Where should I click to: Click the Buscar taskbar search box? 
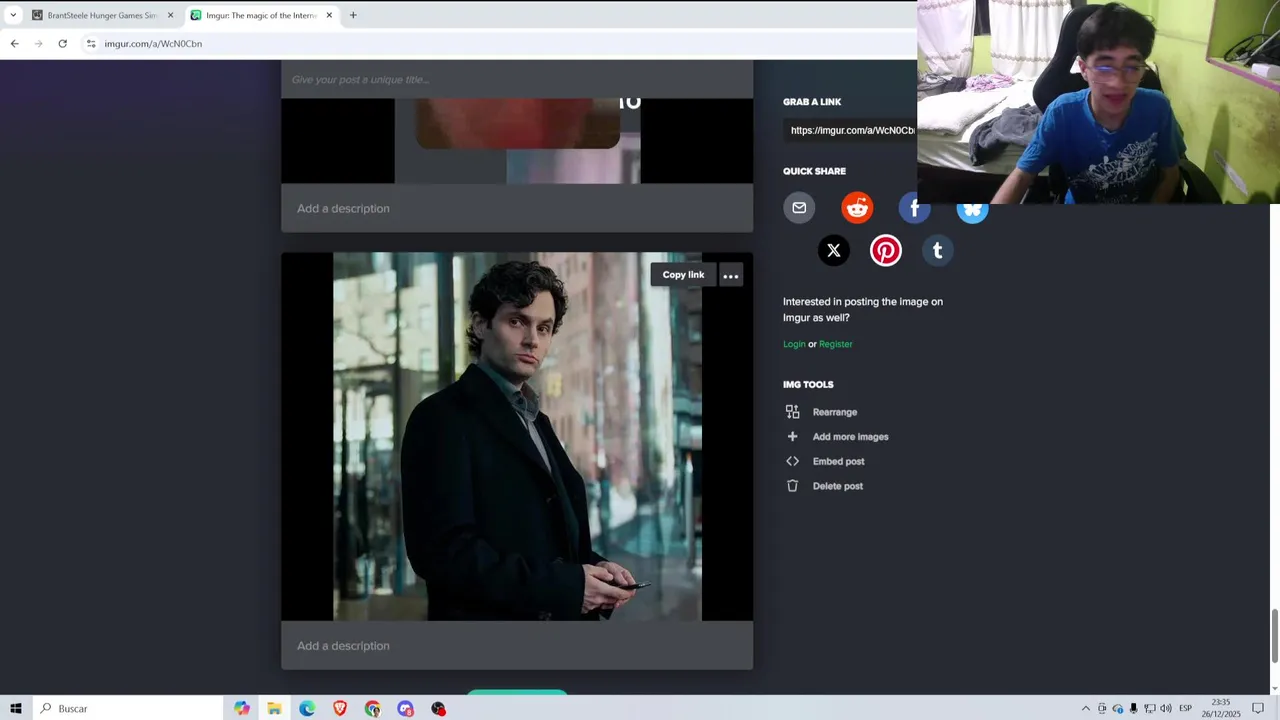[x=127, y=708]
